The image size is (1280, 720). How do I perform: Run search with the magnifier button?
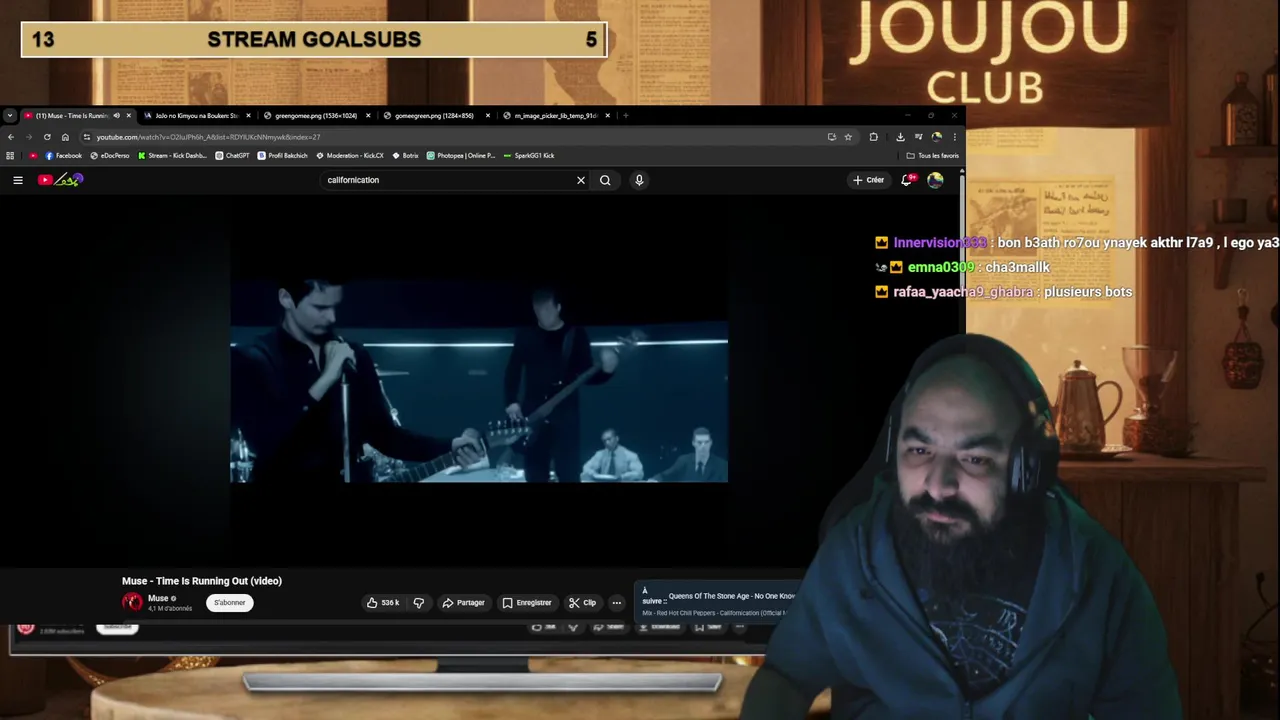(605, 180)
